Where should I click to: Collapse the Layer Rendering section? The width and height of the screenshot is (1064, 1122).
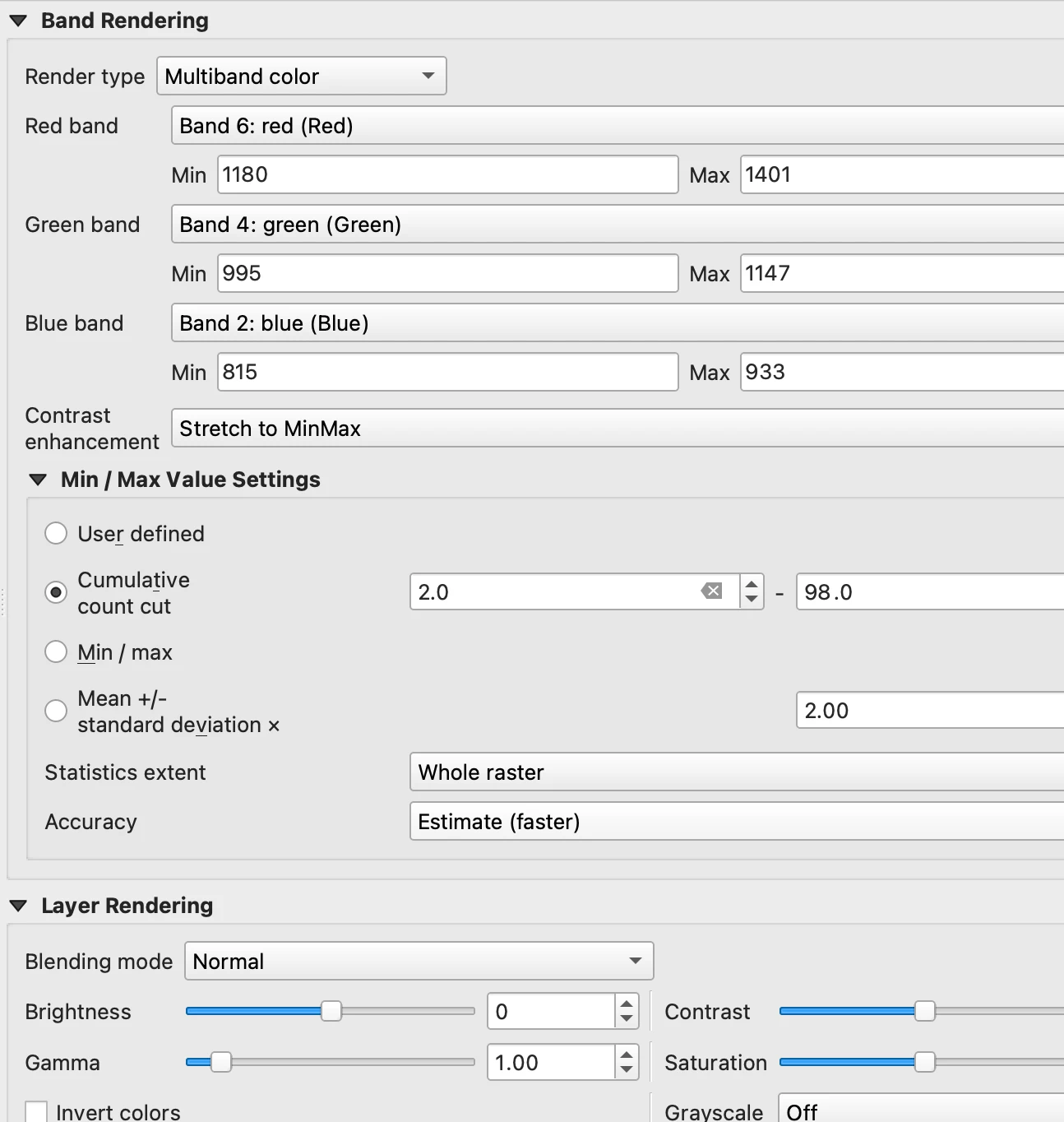point(18,906)
